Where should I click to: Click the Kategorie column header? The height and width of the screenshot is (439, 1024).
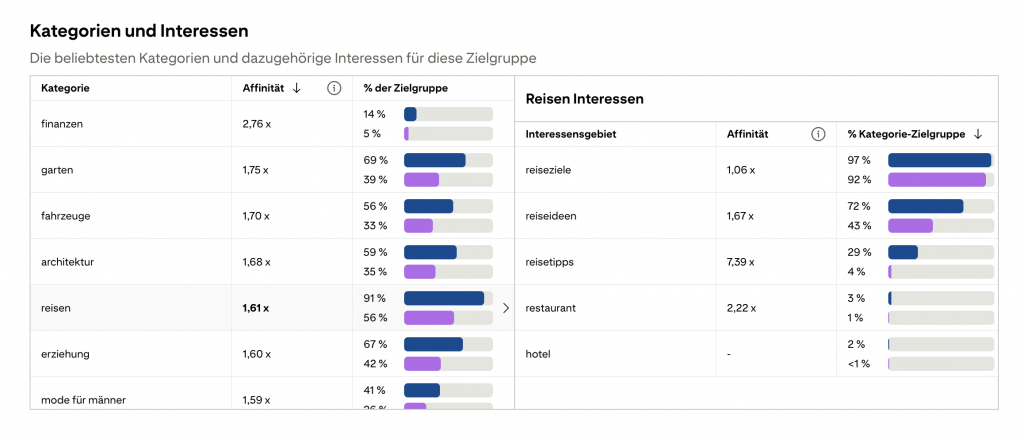[x=65, y=88]
